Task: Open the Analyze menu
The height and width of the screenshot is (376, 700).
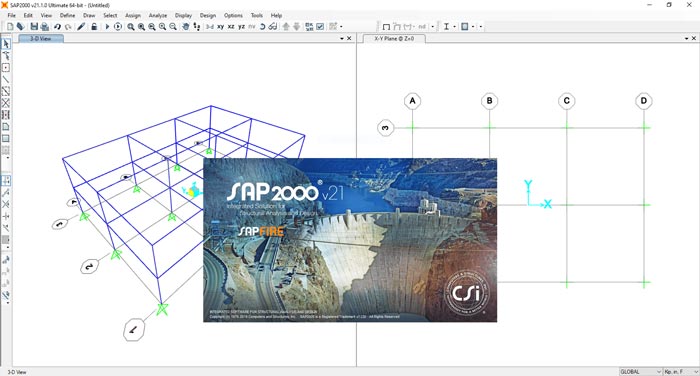Action: pos(158,15)
